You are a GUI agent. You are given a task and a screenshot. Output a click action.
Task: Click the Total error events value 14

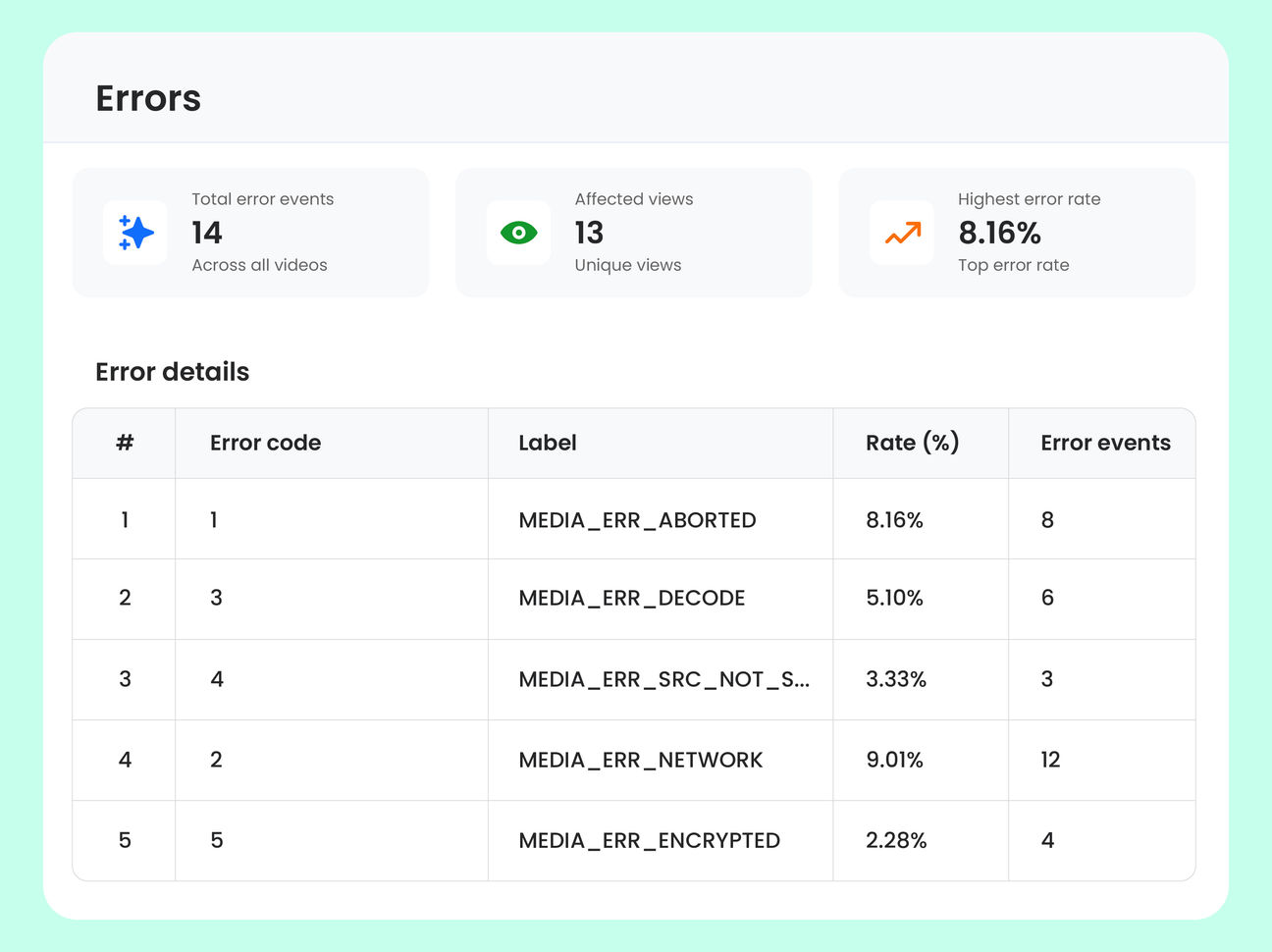207,233
